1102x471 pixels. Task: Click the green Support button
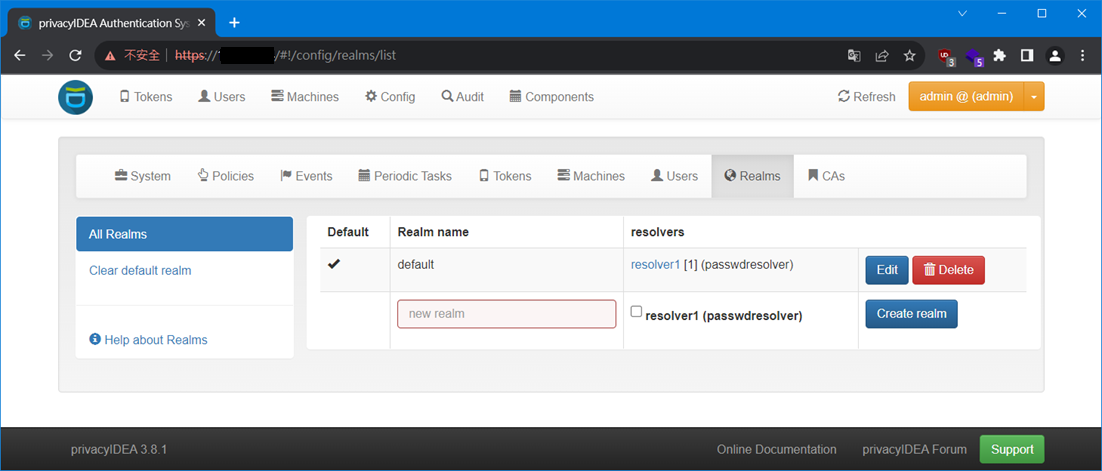click(1012, 449)
